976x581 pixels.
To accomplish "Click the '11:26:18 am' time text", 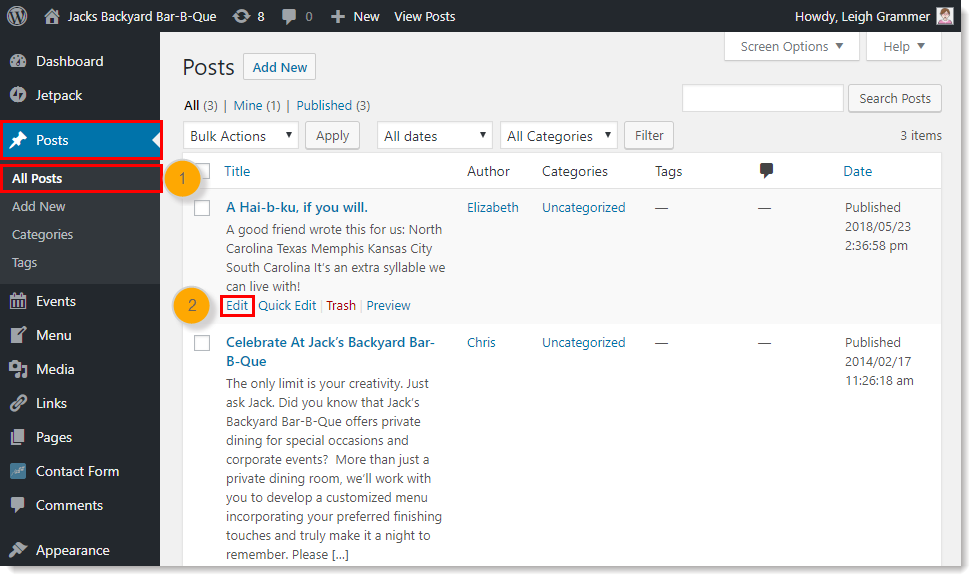I will (x=879, y=380).
